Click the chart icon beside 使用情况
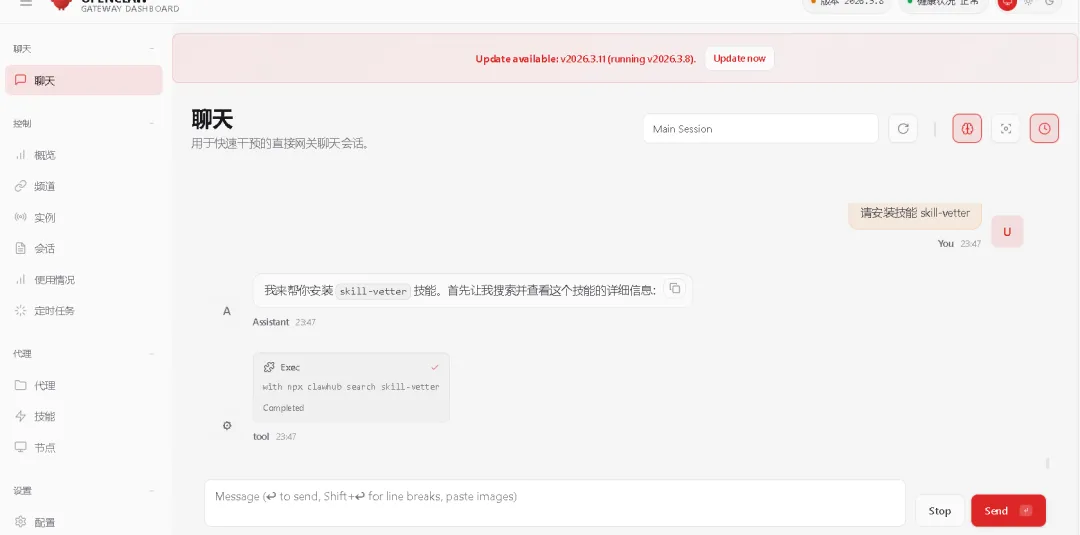This screenshot has height=535, width=1080. tap(21, 280)
